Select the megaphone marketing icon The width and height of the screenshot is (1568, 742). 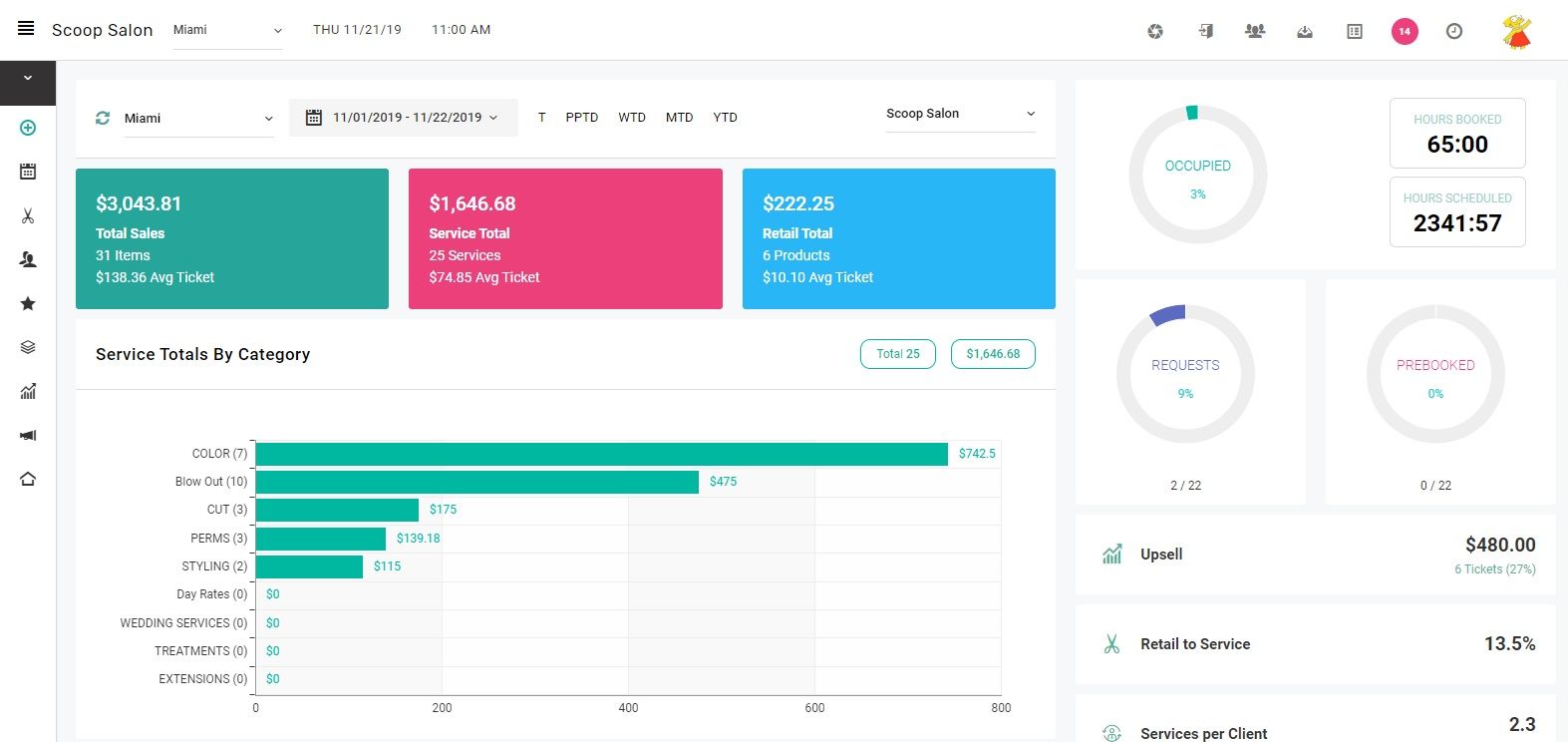click(x=28, y=435)
